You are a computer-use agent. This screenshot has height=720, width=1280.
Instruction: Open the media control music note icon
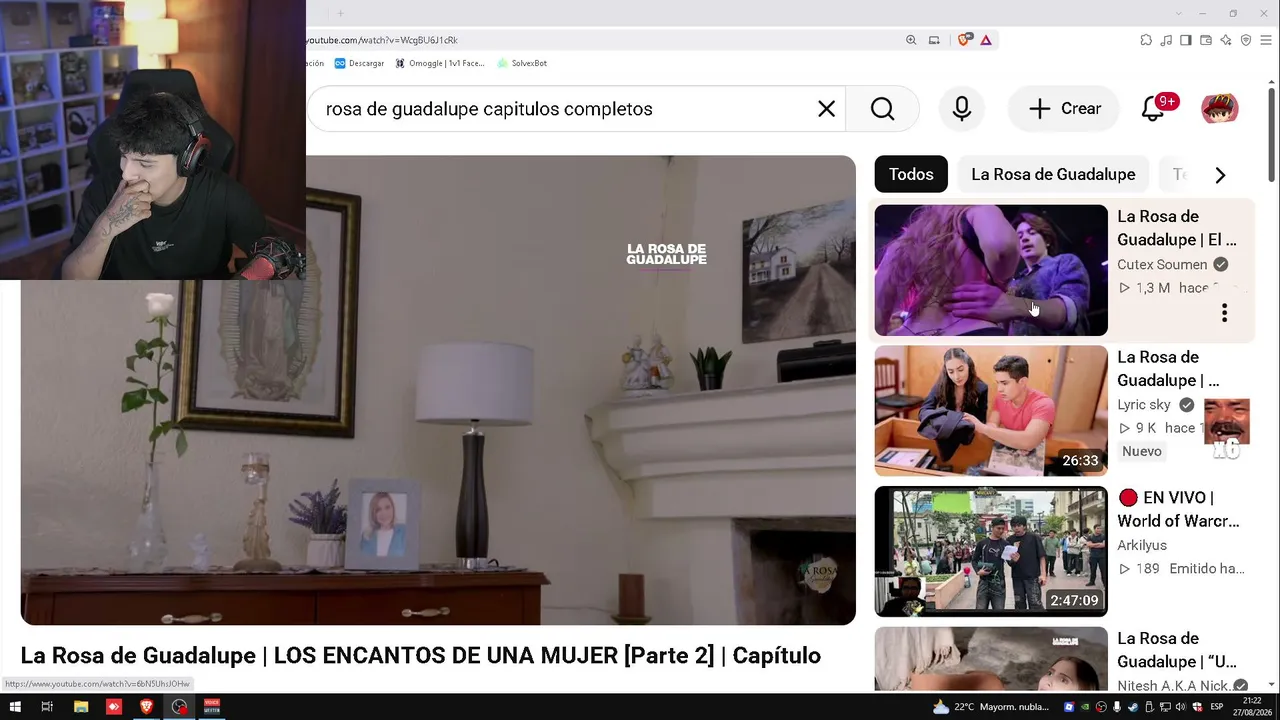click(1166, 40)
